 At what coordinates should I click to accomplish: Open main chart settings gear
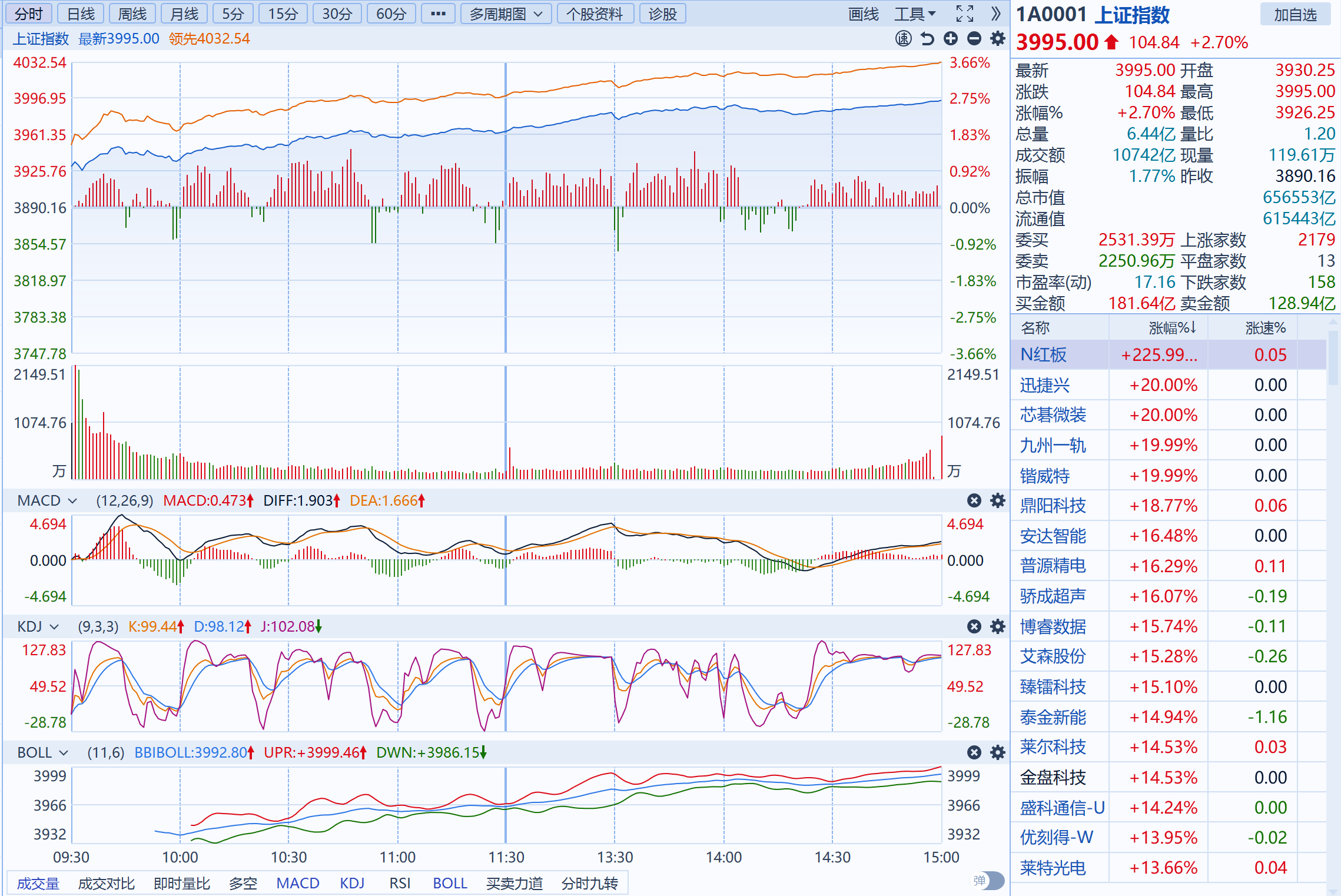(x=998, y=39)
